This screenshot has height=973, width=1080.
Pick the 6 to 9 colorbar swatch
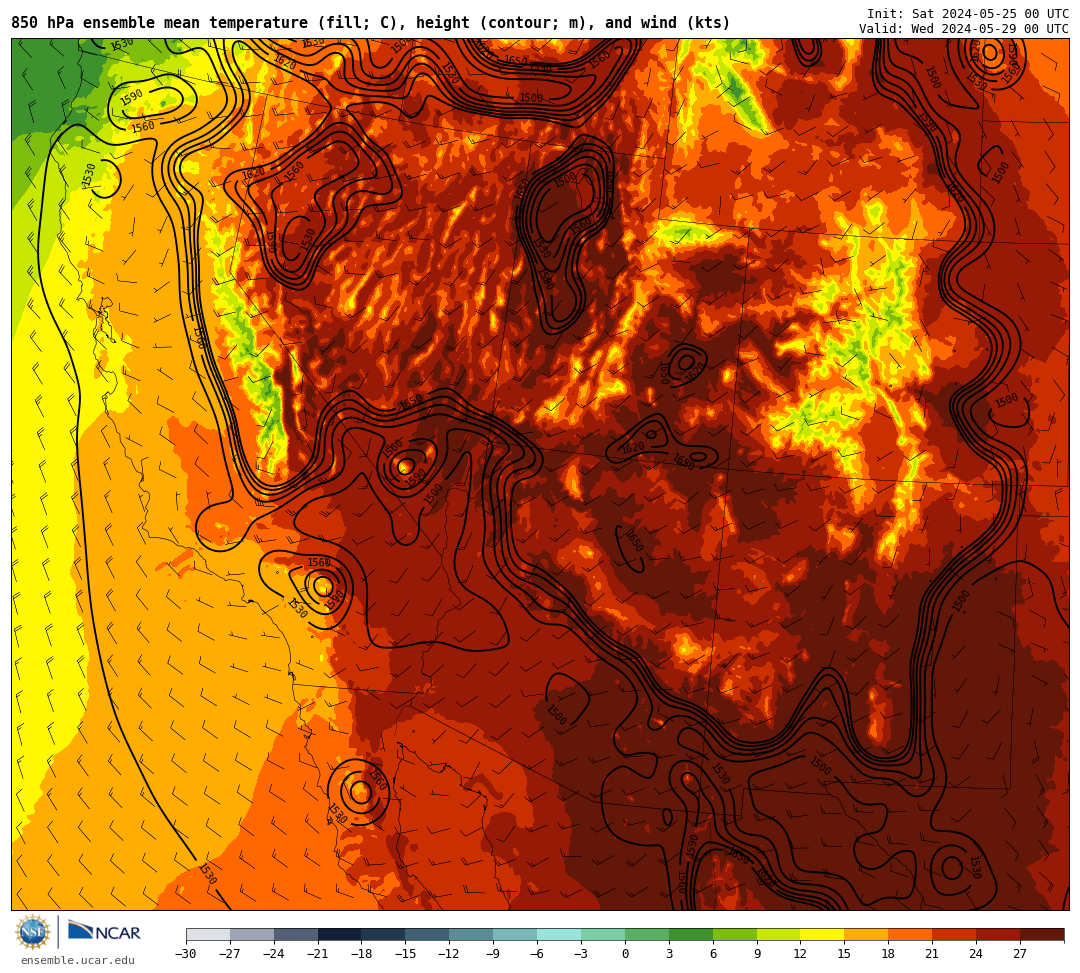click(735, 934)
